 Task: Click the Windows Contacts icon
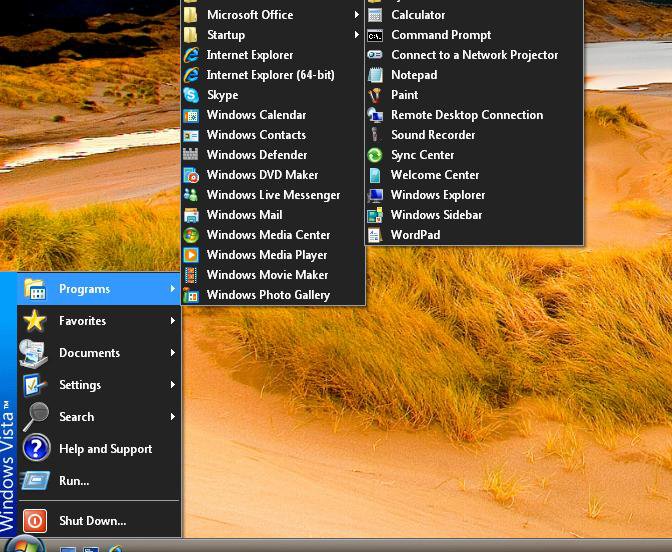(x=191, y=135)
